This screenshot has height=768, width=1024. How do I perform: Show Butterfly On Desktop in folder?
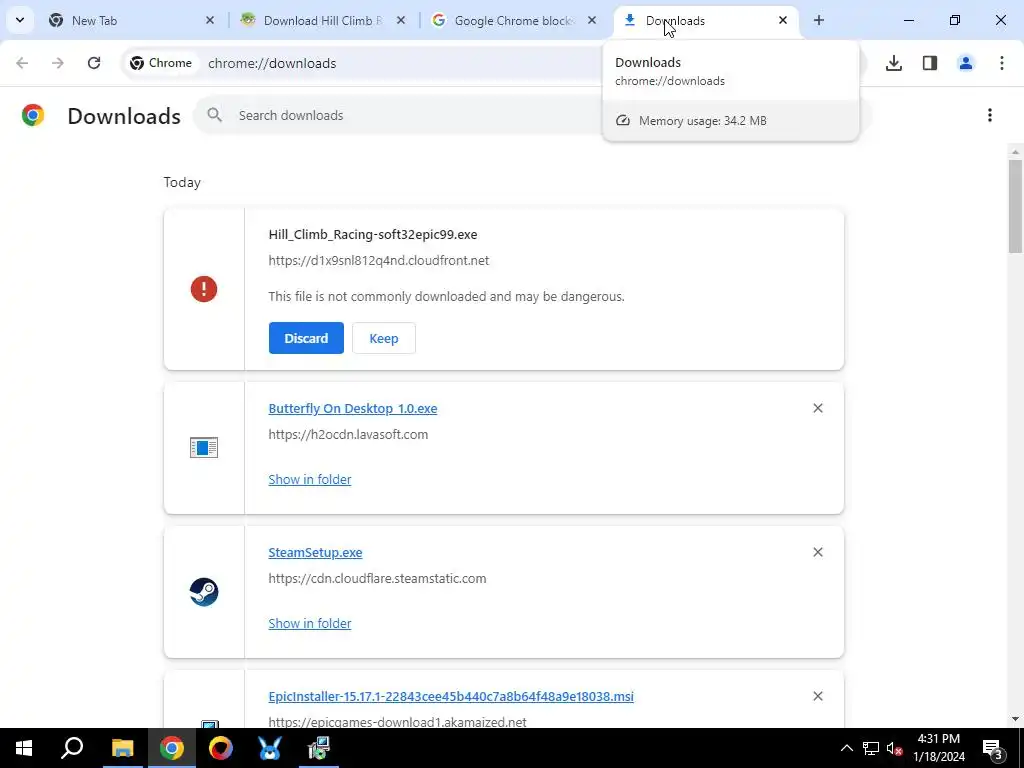click(x=310, y=479)
